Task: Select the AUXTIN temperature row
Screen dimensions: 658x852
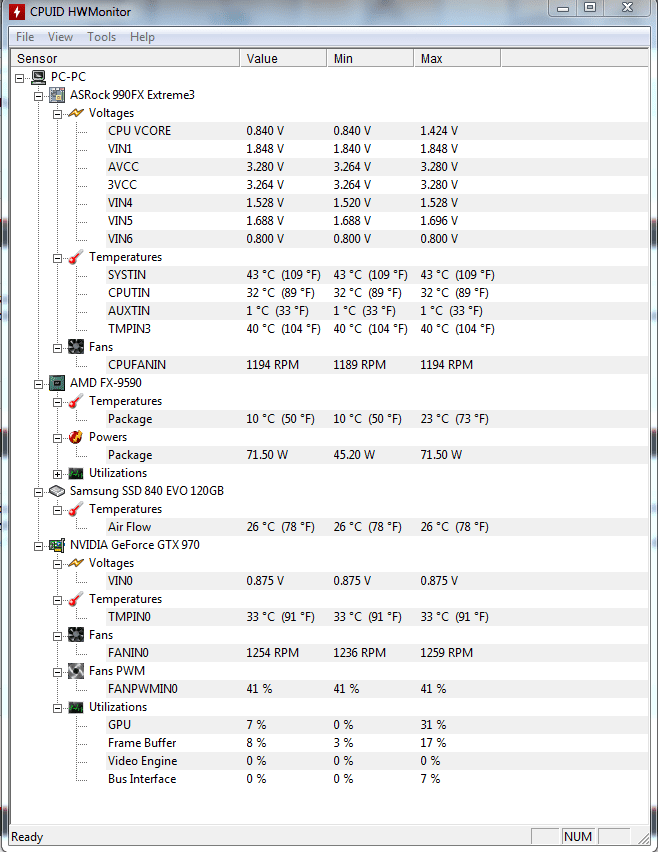Action: (377, 311)
